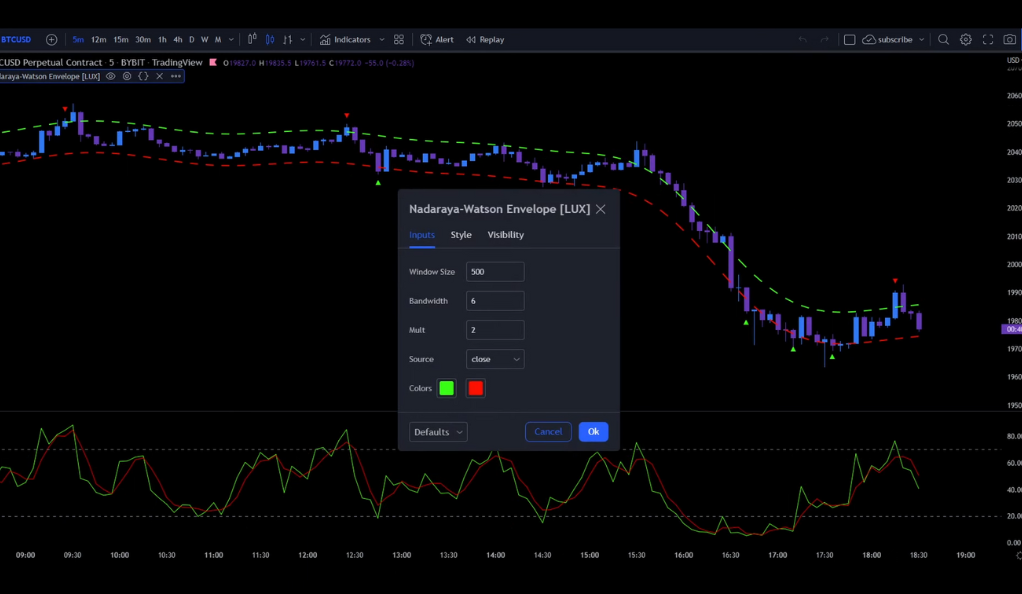The width and height of the screenshot is (1022, 594).
Task: Expand the Defaults dropdown
Action: pyautogui.click(x=438, y=432)
